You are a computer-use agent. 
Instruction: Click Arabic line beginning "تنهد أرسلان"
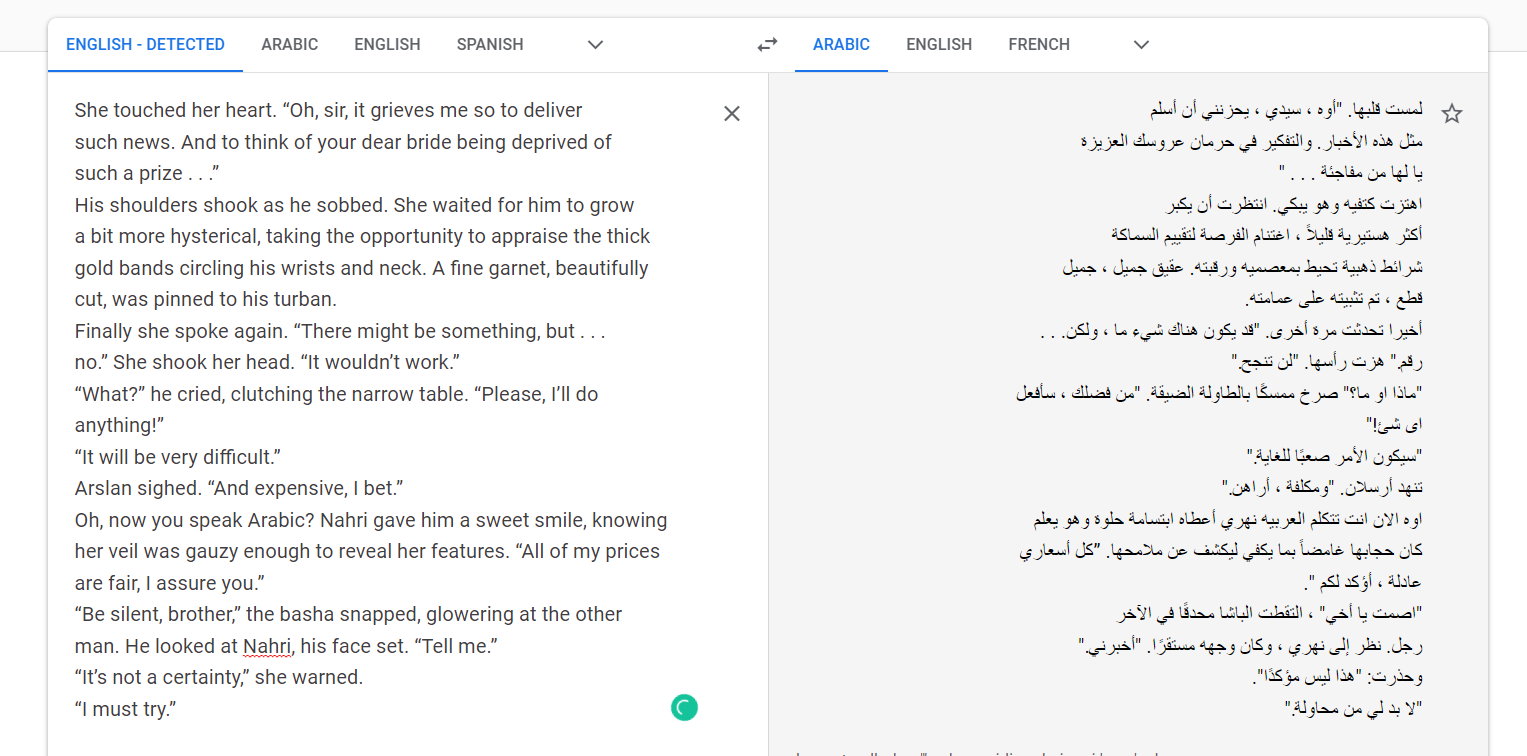(1322, 488)
